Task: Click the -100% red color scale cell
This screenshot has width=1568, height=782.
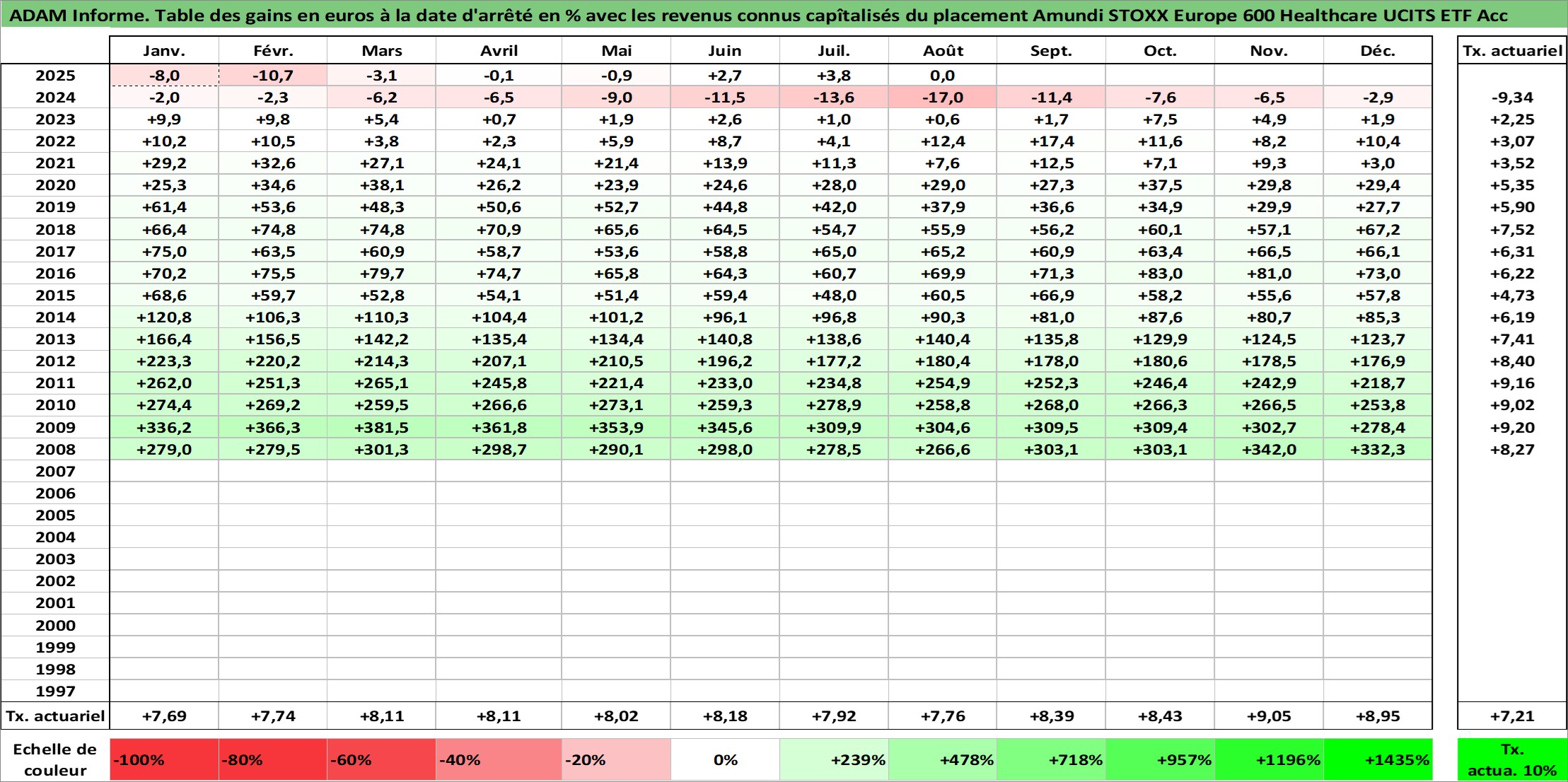Action: [164, 760]
